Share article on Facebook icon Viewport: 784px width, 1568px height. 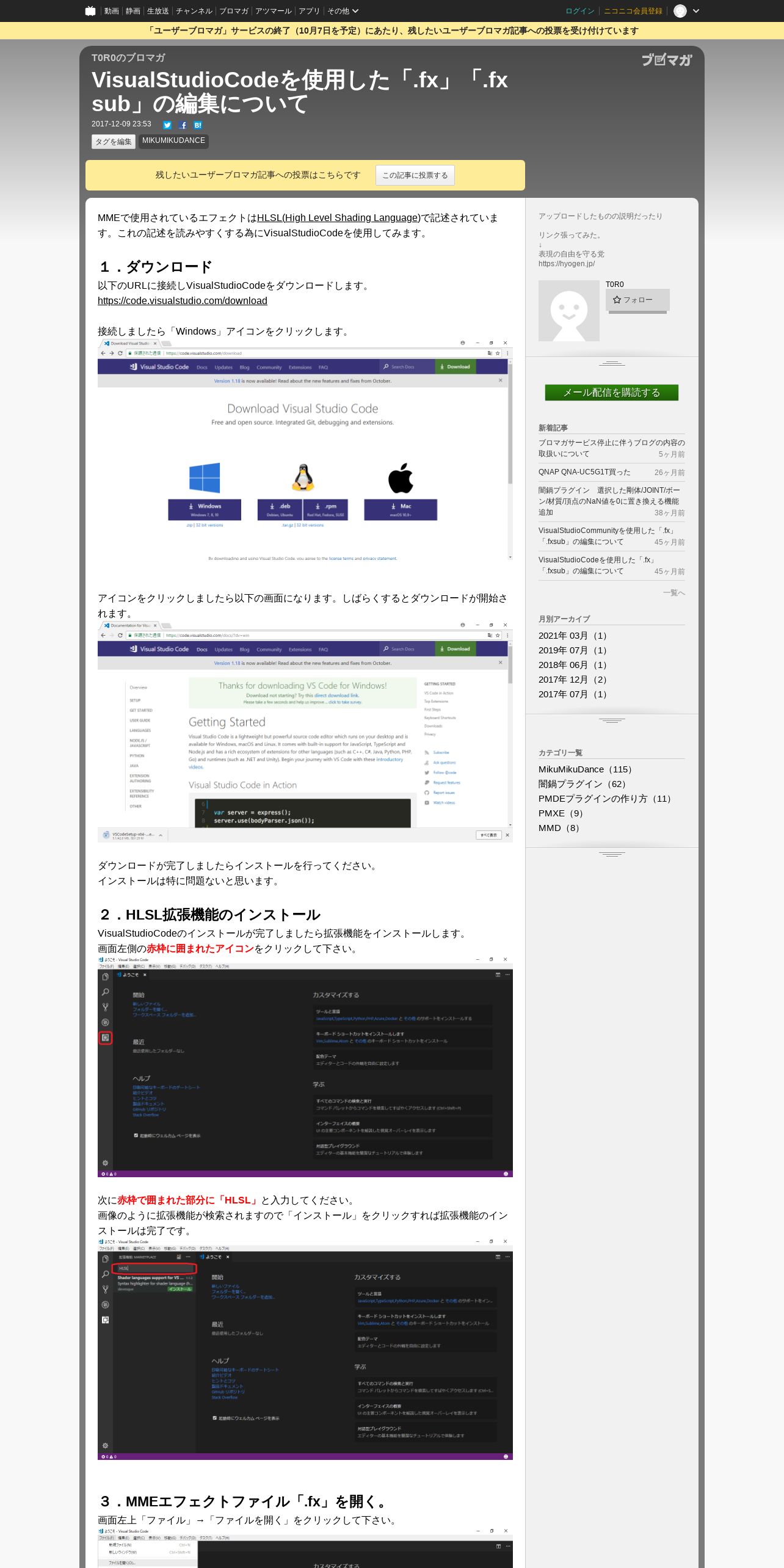click(x=183, y=125)
